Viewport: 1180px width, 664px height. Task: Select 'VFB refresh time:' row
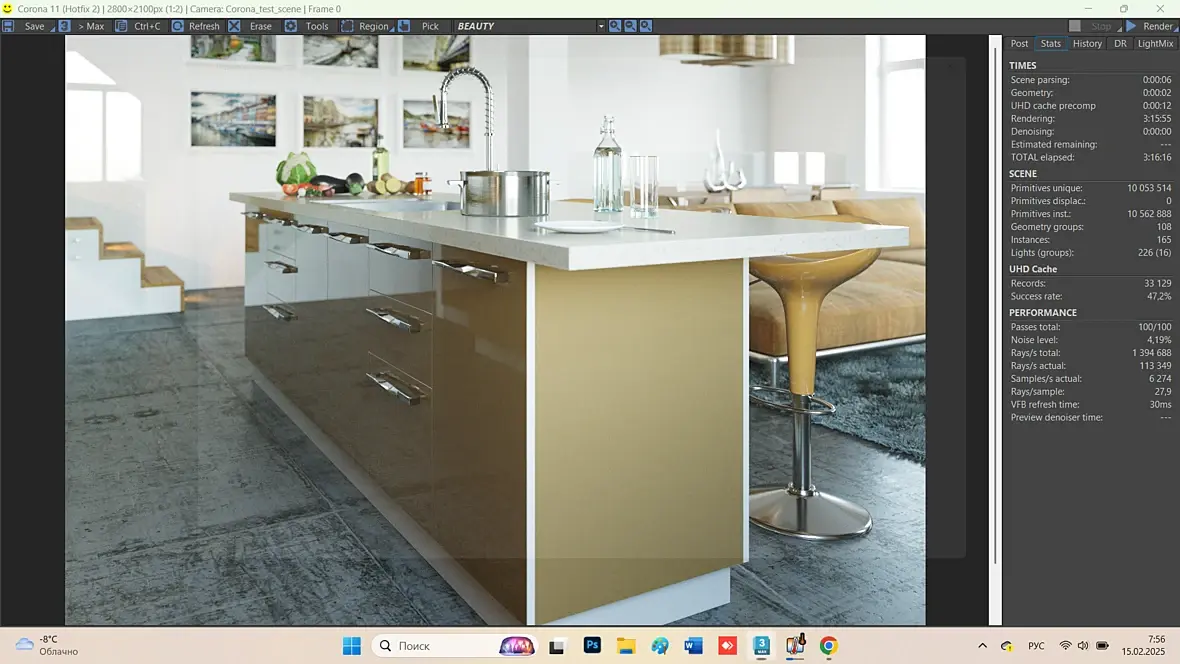(x=1090, y=405)
